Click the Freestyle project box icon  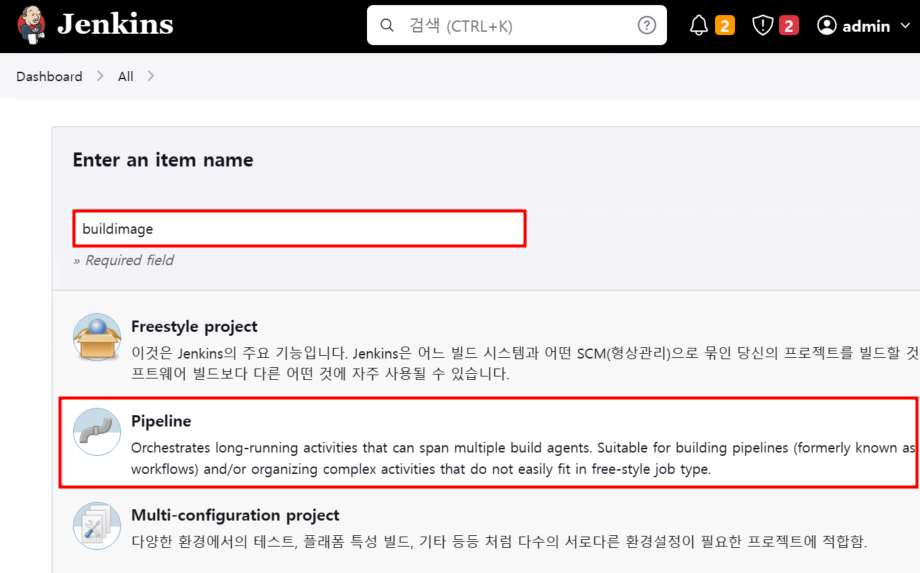(x=97, y=337)
